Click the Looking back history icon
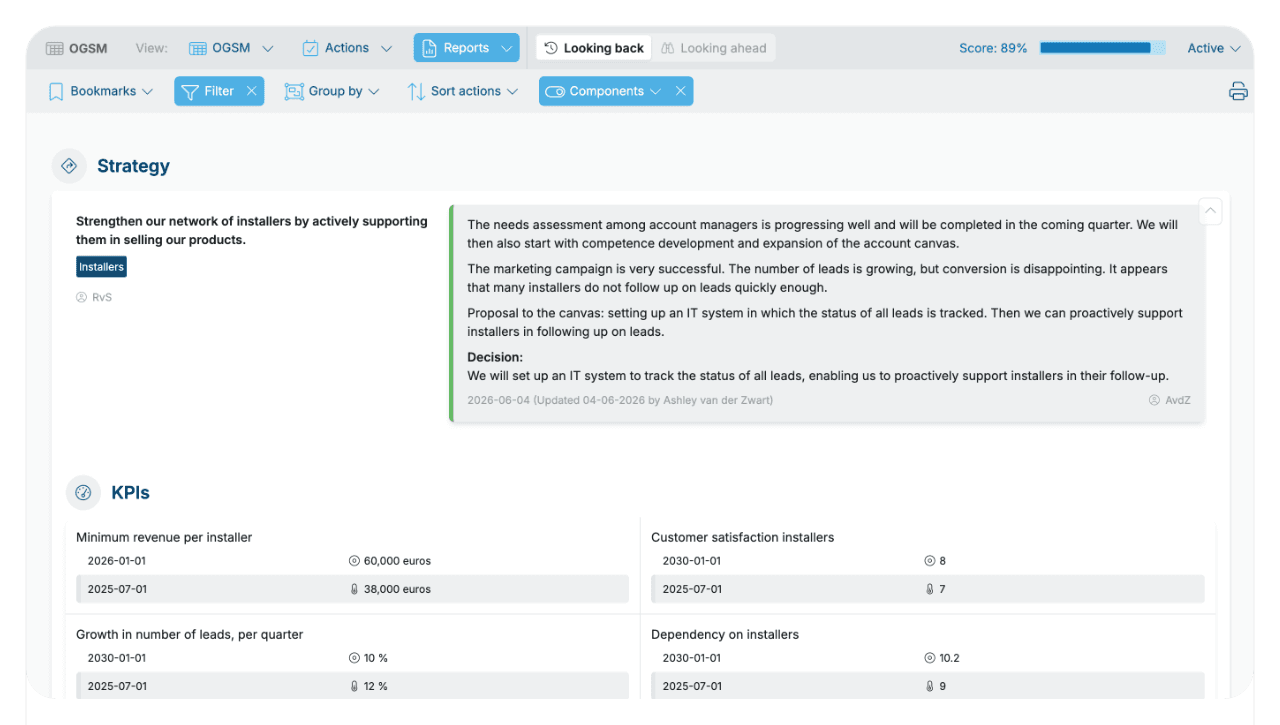 (551, 48)
